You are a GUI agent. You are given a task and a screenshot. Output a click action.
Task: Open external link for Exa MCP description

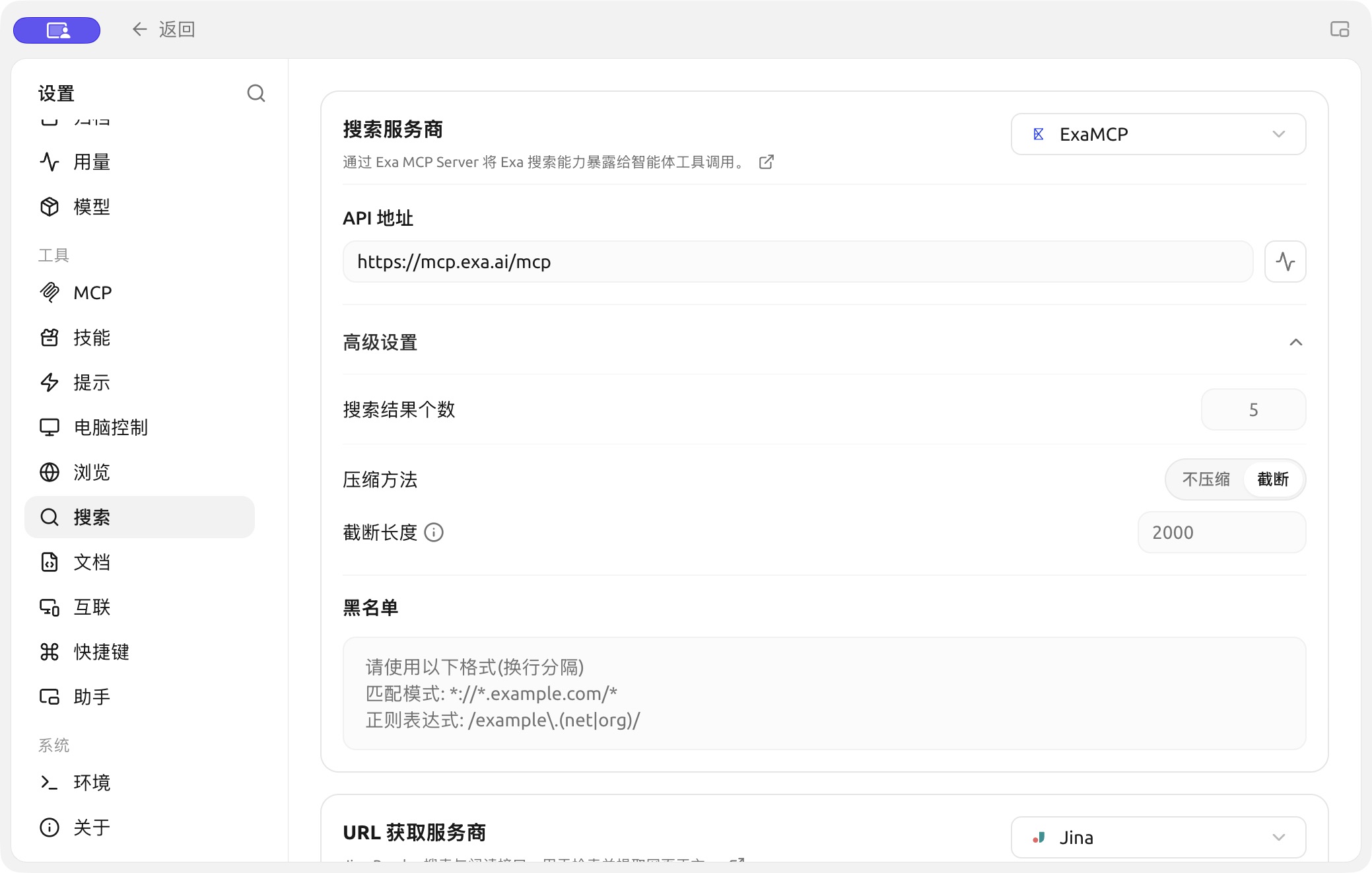(x=767, y=162)
